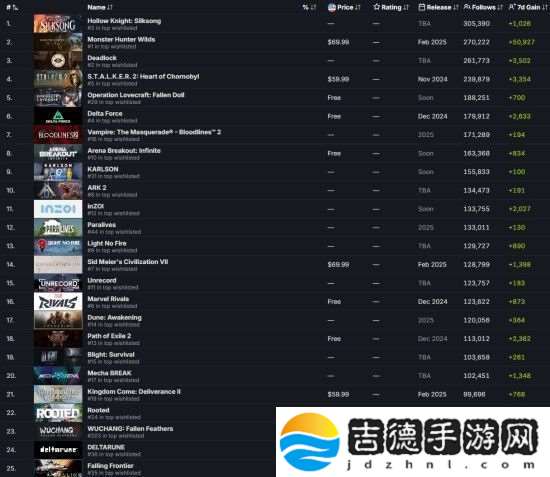Sort by the % column header
Screen dimensions: 550x477
coord(309,7)
